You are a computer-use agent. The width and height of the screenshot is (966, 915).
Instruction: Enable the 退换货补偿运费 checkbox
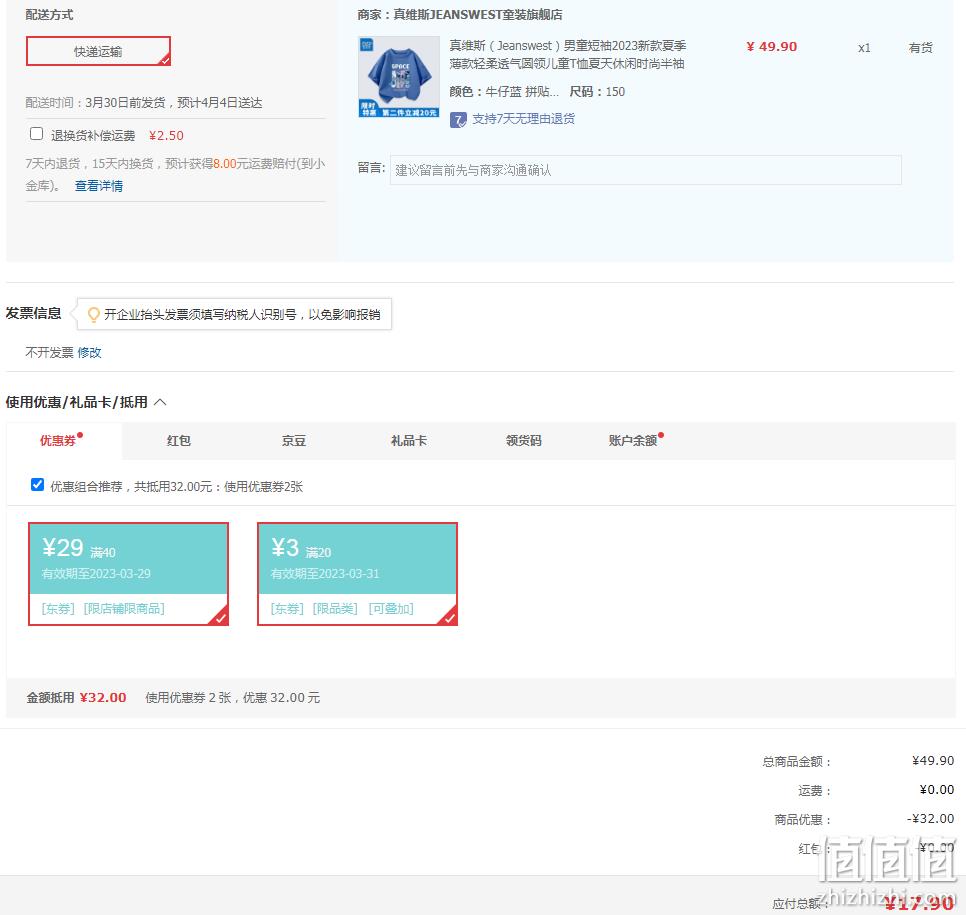(x=36, y=134)
